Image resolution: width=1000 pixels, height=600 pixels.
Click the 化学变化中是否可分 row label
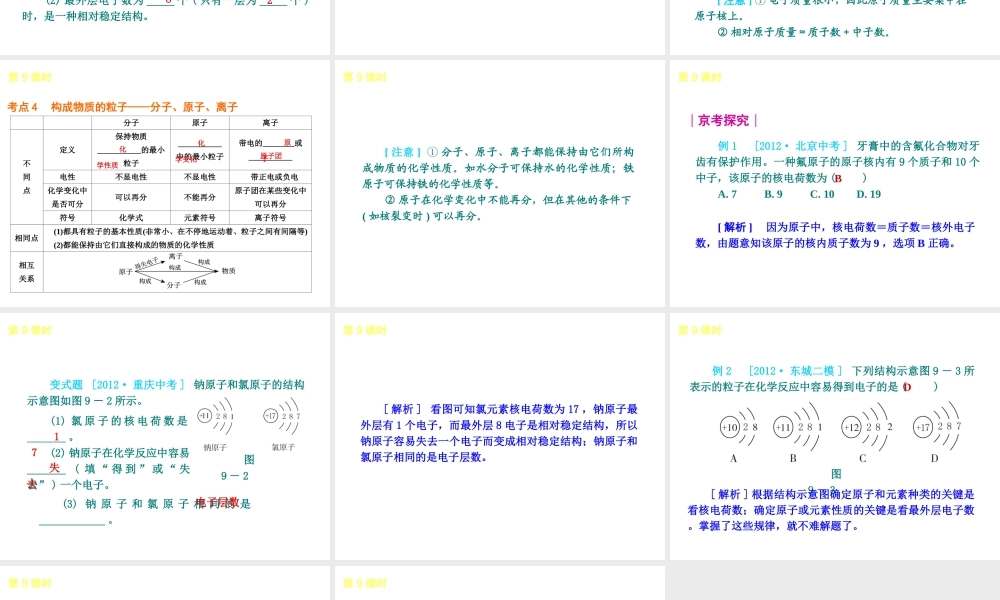click(x=67, y=197)
